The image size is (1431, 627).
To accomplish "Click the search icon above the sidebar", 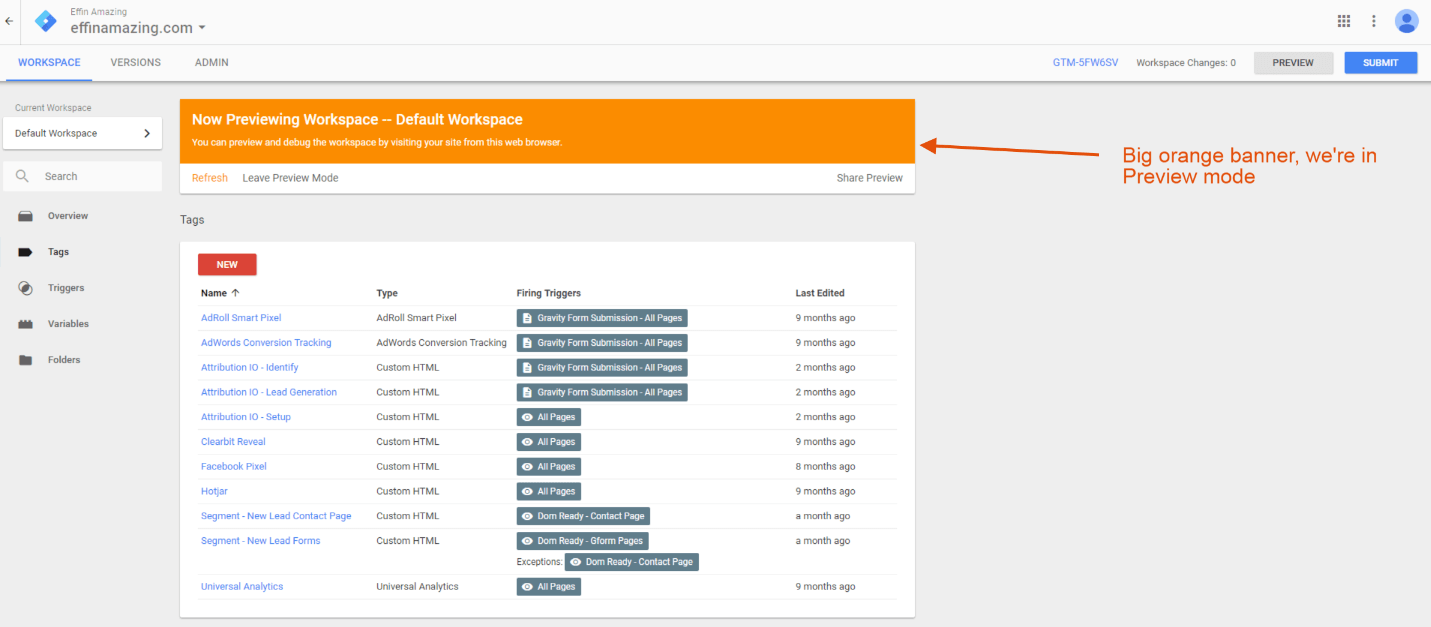I will pos(22,176).
